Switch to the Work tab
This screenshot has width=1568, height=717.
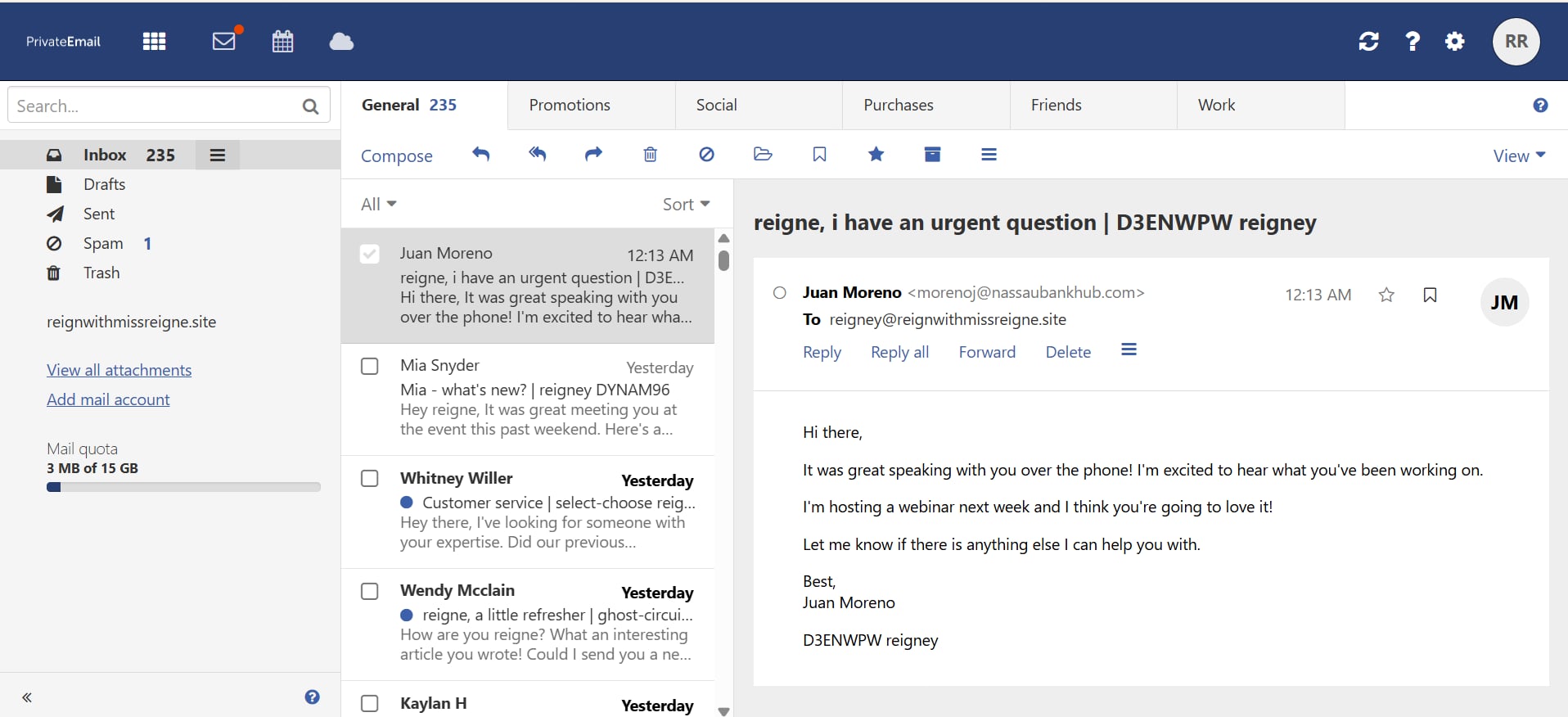coord(1261,105)
